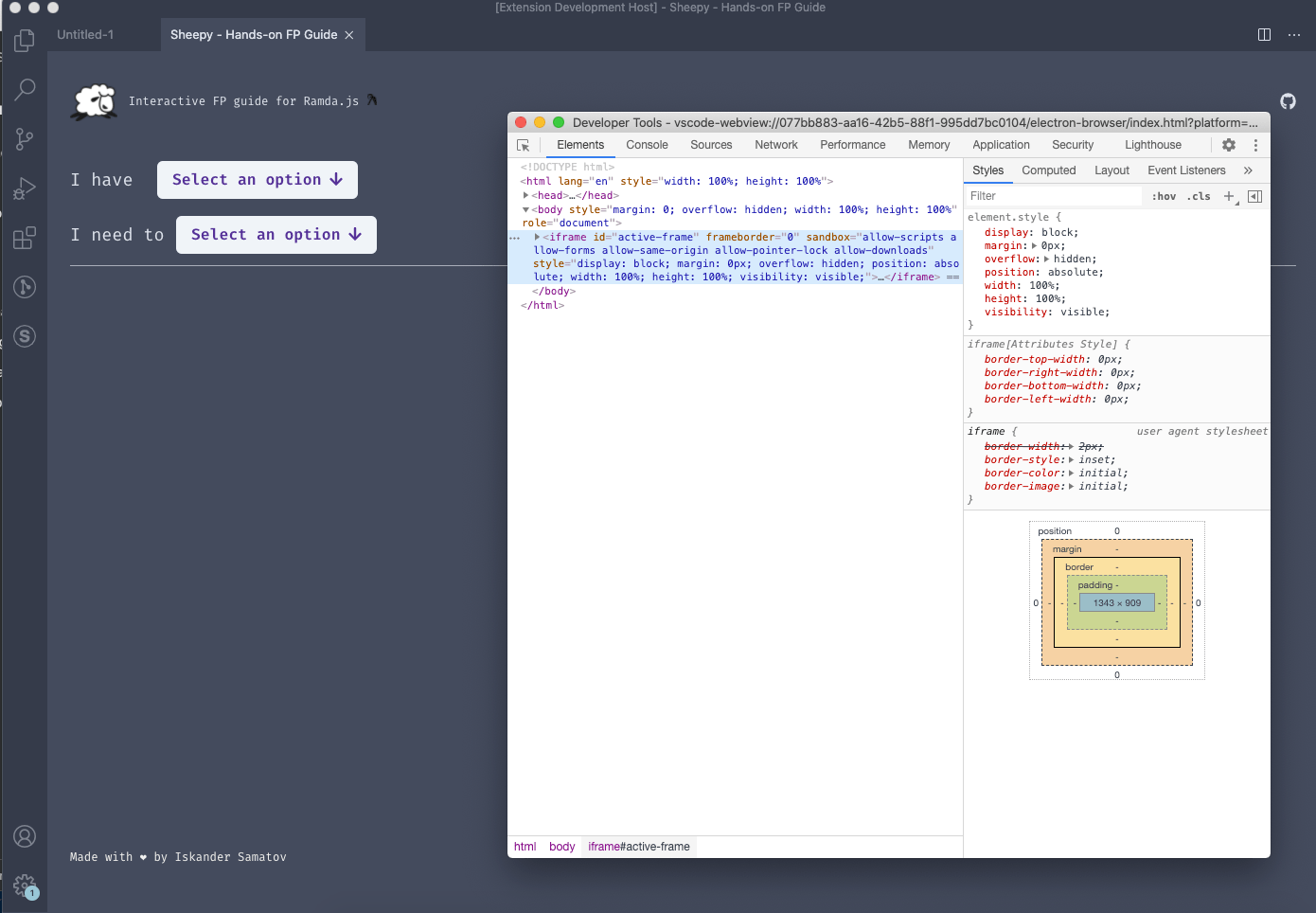Click the 'display: block' style declaration
This screenshot has height=913, width=1316.
pyautogui.click(x=1031, y=232)
